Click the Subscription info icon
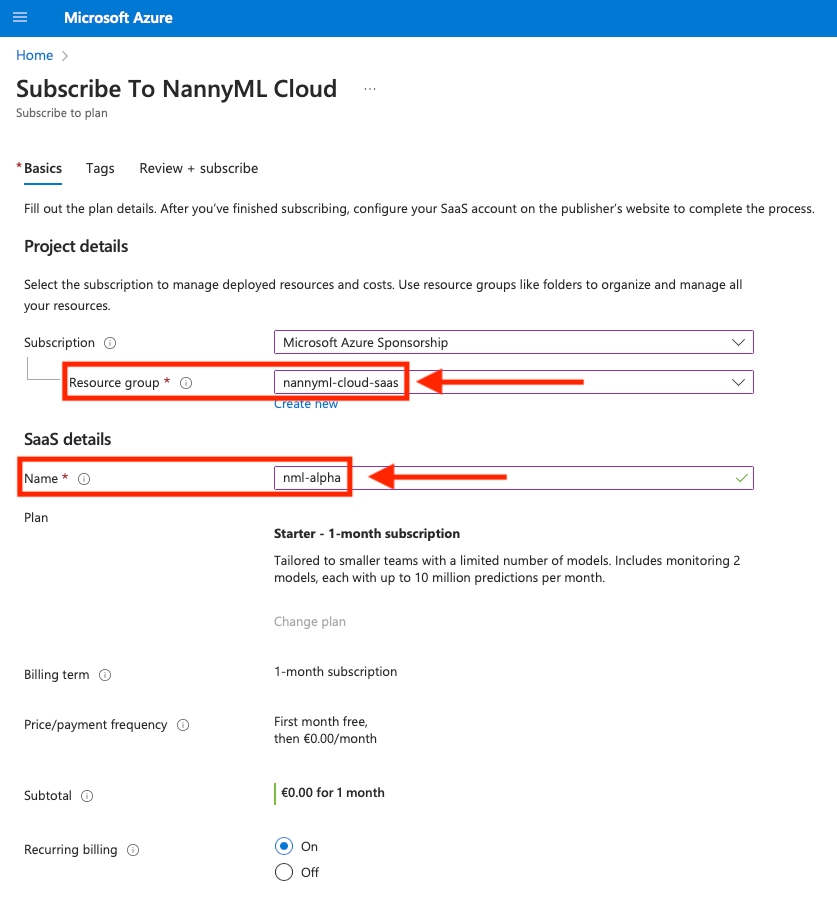The width and height of the screenshot is (837, 917). pos(110,343)
